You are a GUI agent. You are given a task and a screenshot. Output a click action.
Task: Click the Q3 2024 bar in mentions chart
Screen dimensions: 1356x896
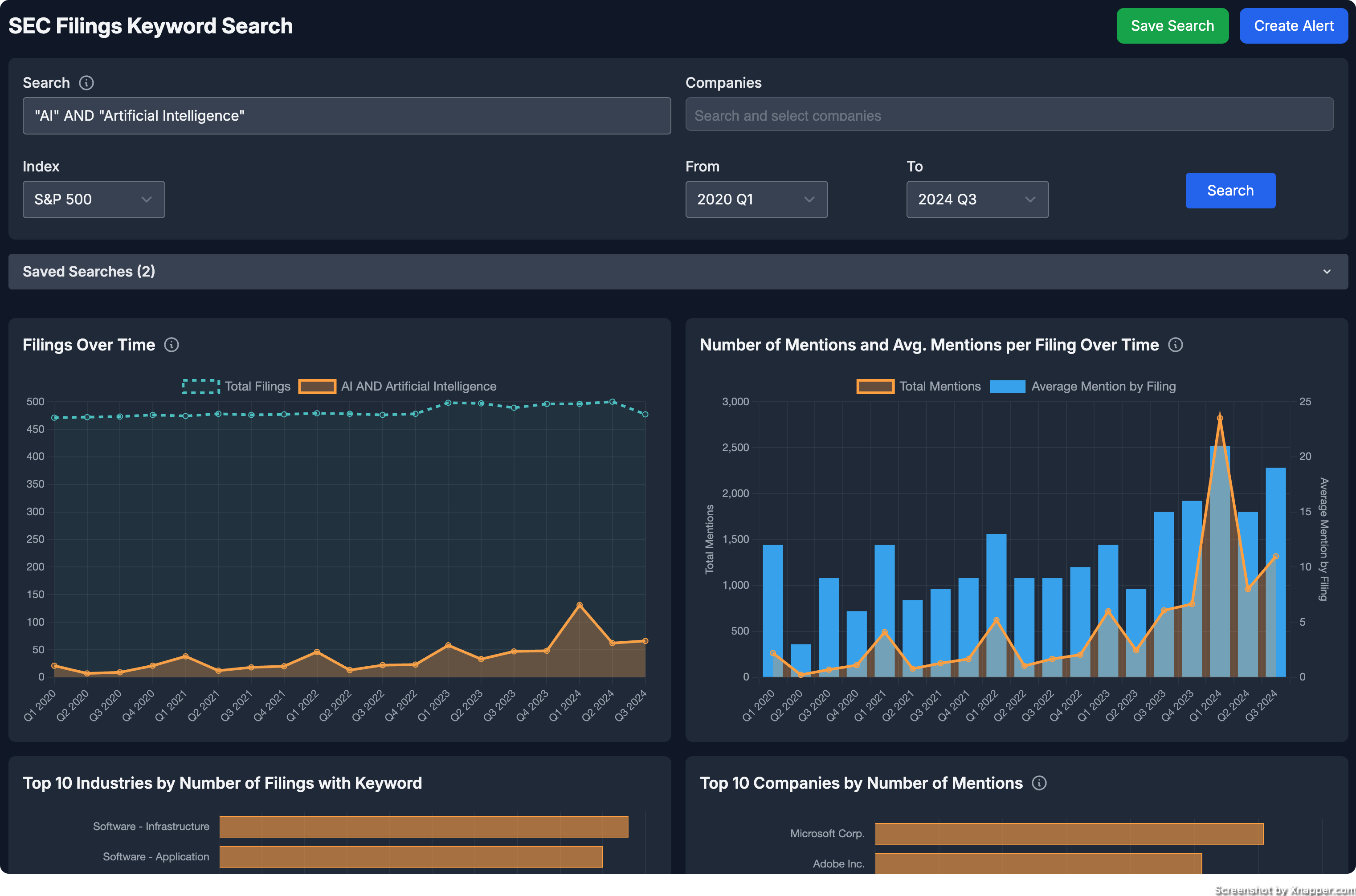click(1276, 572)
